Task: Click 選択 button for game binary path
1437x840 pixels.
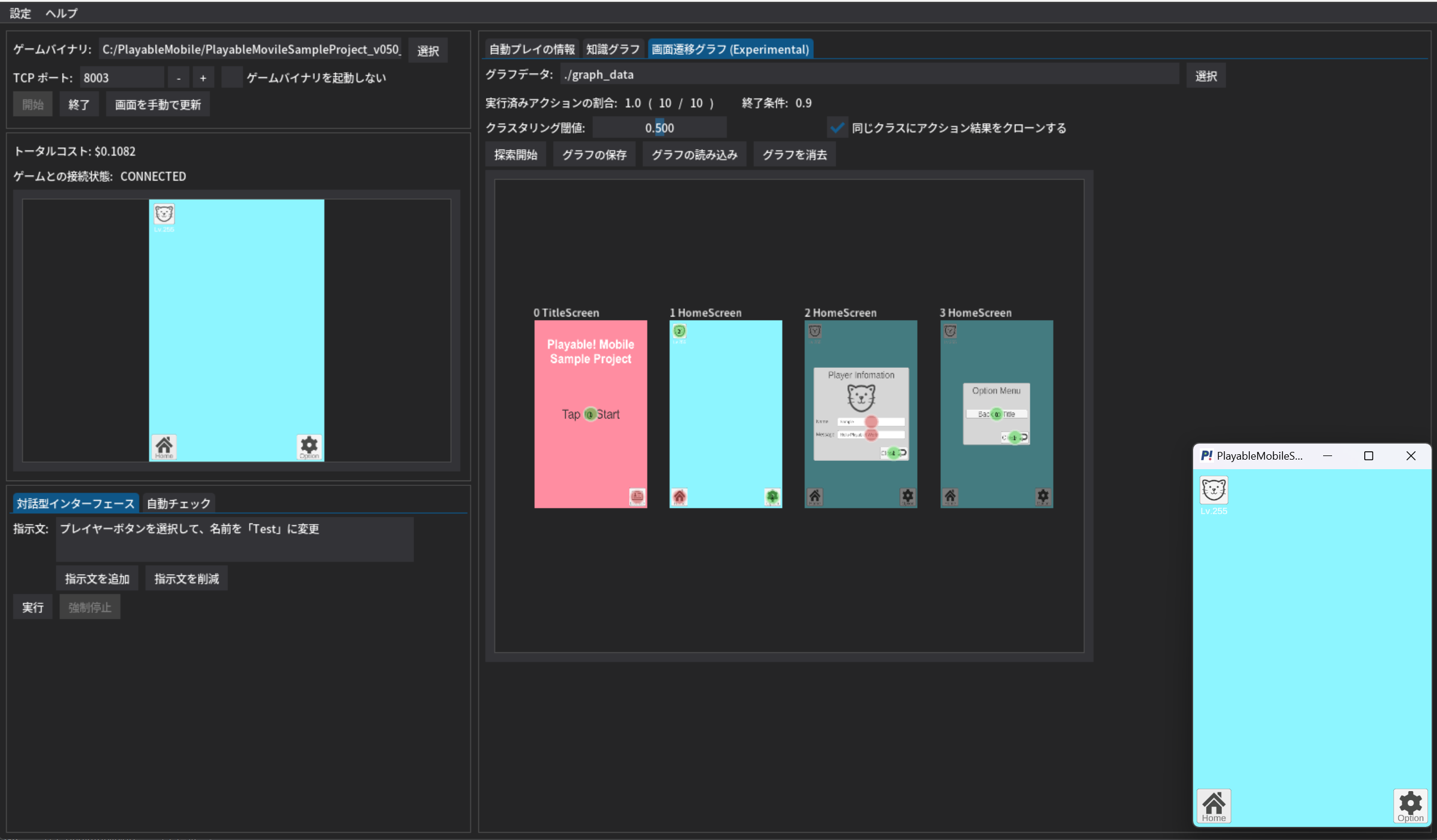Action: [428, 51]
